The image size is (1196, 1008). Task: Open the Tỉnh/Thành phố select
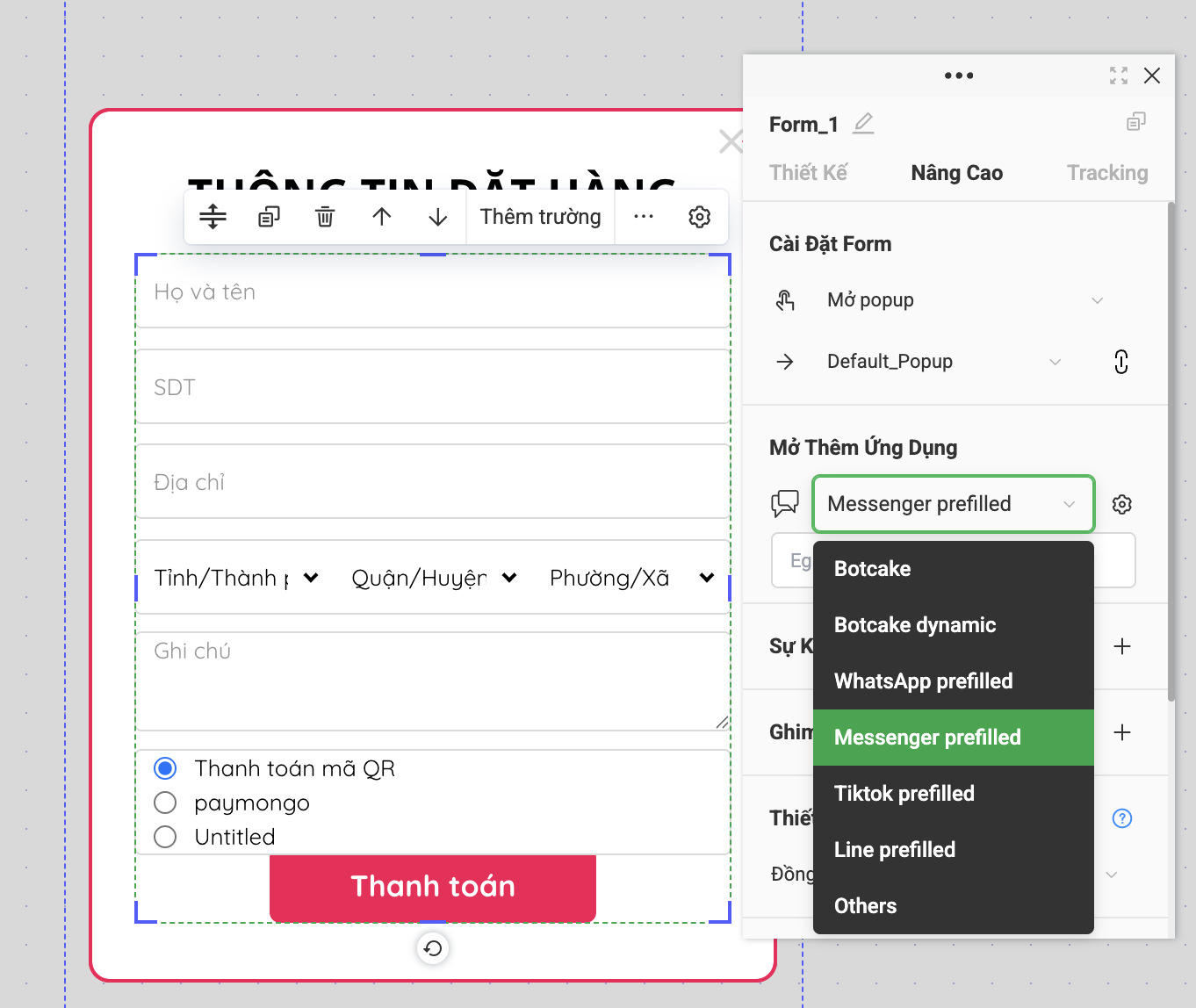tap(236, 578)
